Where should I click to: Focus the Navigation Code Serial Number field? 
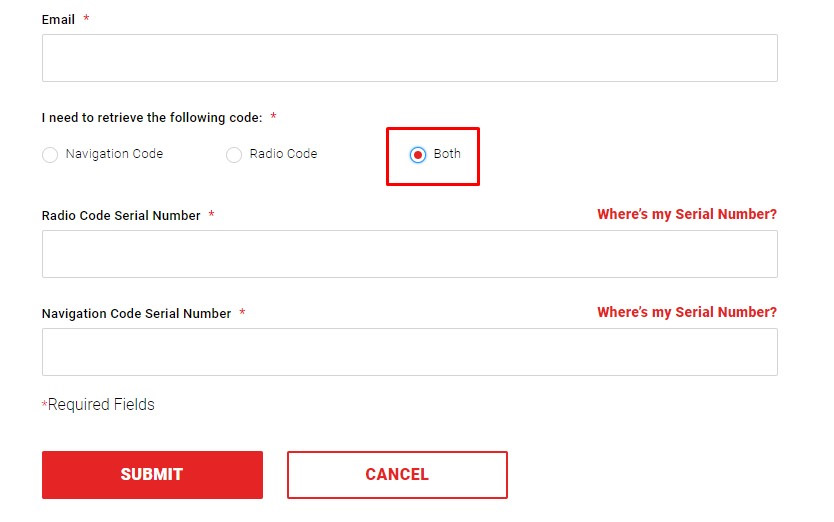pos(409,352)
